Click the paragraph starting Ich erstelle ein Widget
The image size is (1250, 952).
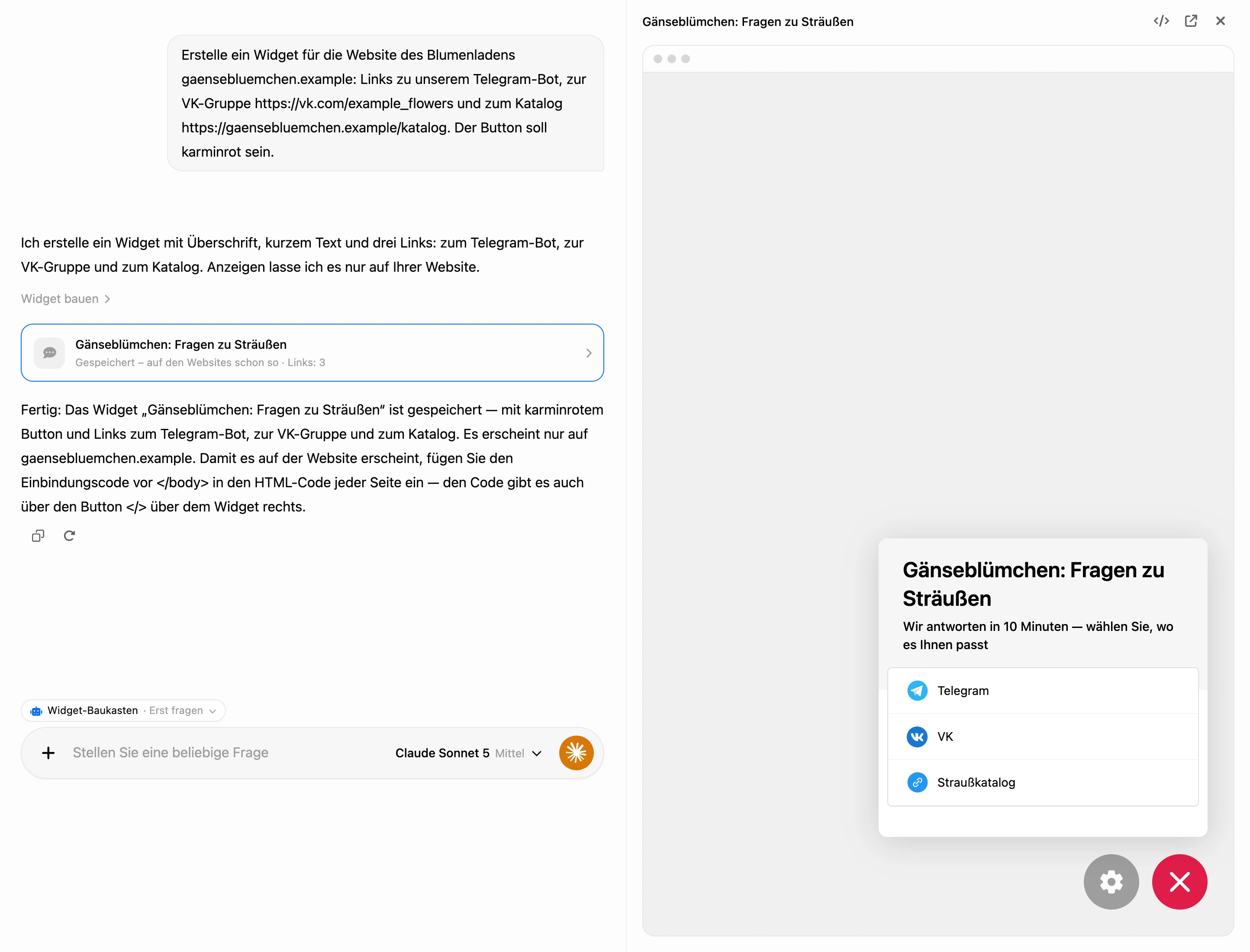click(x=302, y=254)
